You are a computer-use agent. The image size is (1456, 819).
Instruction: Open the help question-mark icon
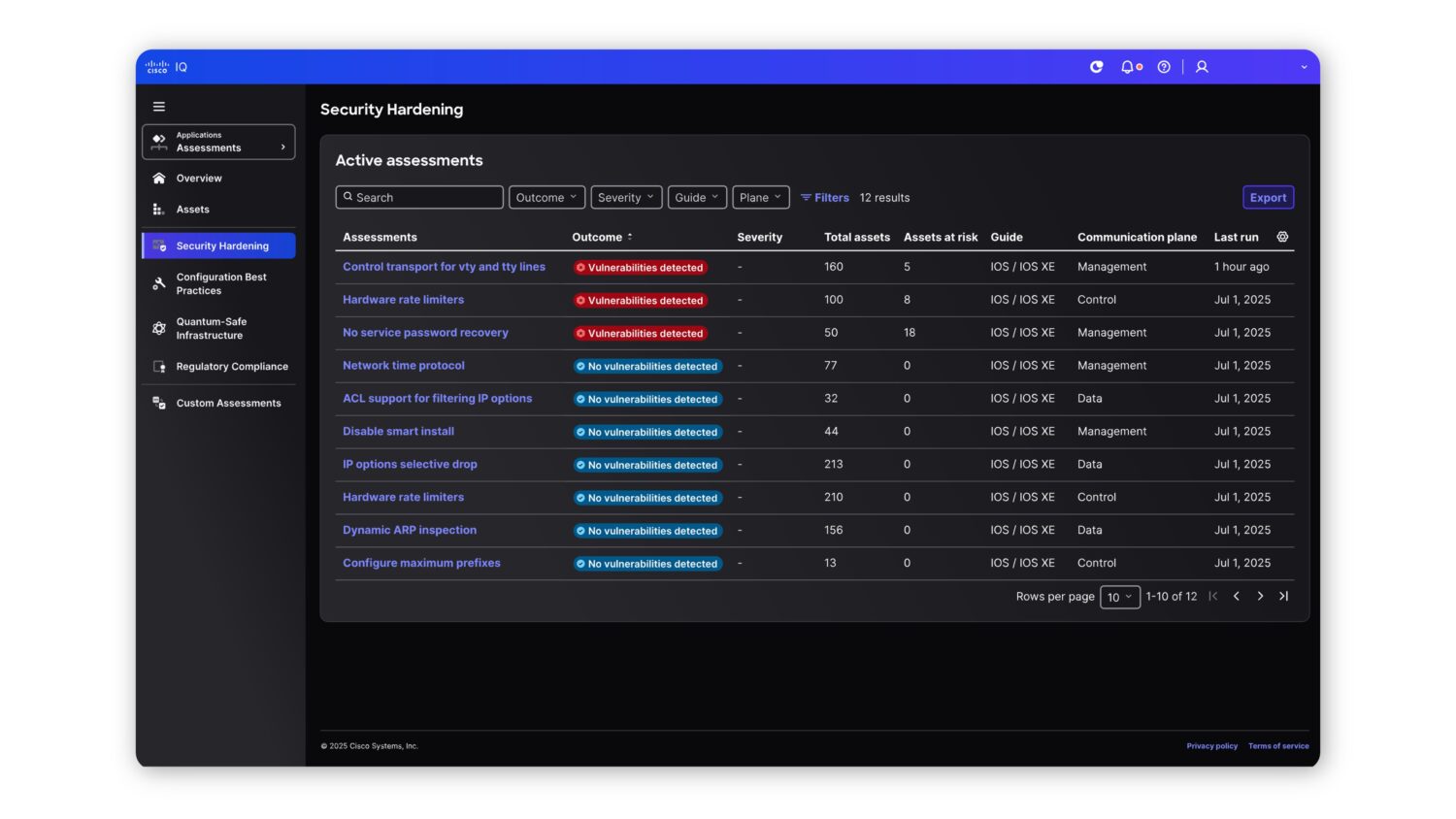(1164, 66)
